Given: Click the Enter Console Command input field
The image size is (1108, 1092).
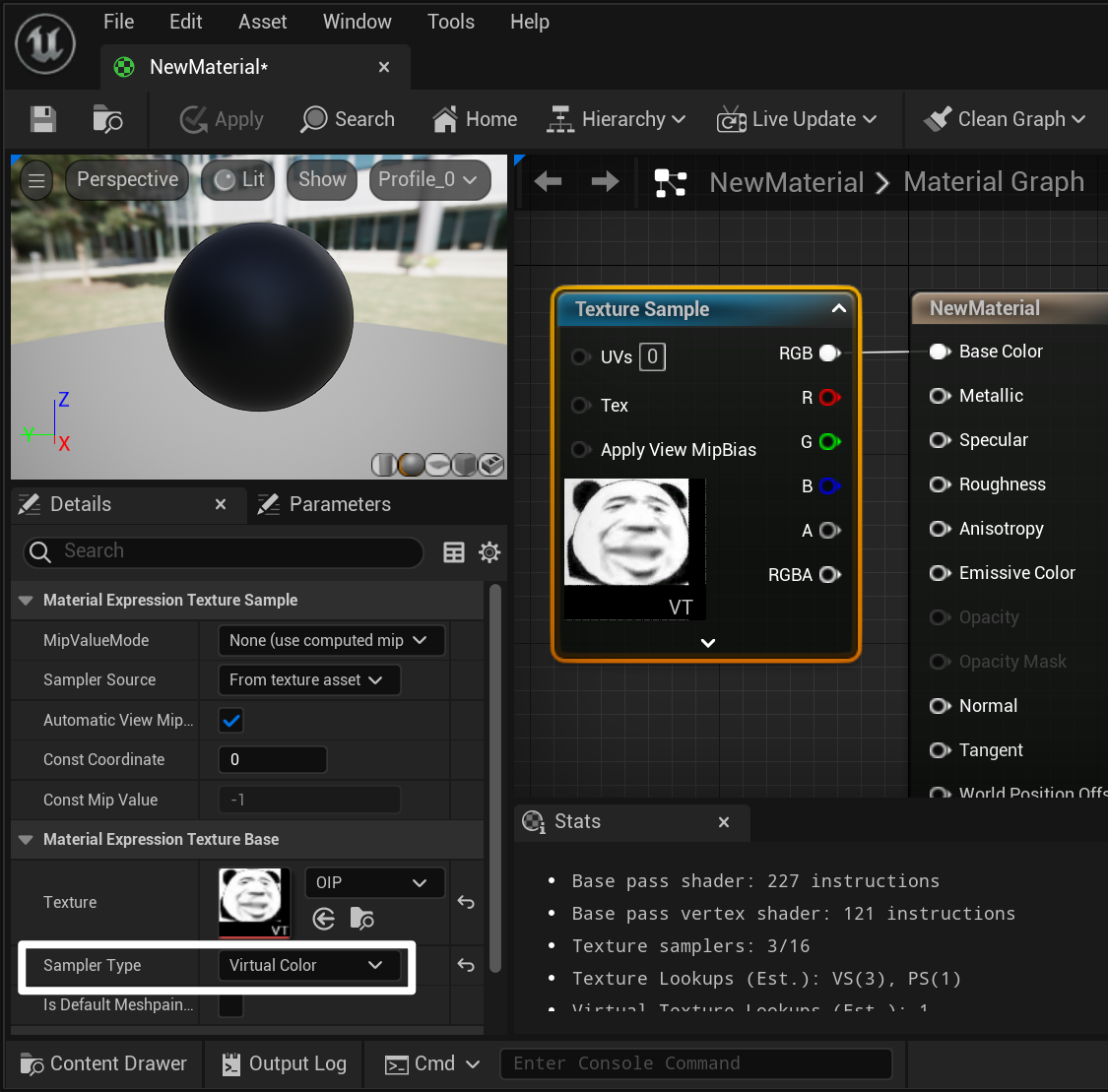Looking at the screenshot, I should click(x=694, y=1063).
